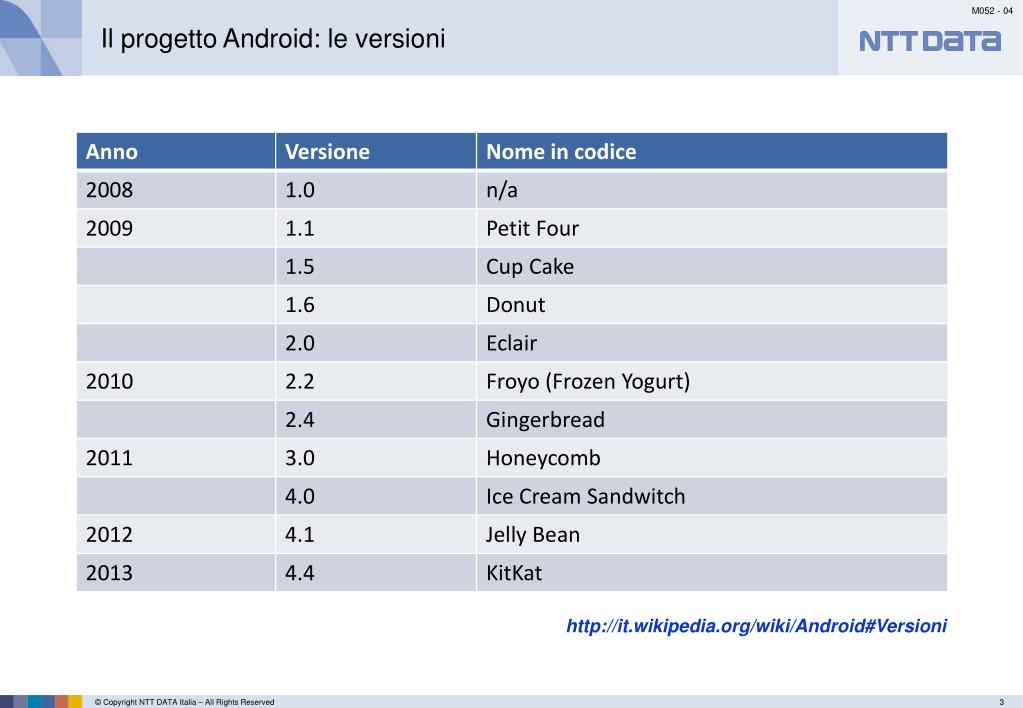Click the slide title text
This screenshot has width=1023, height=708.
(x=273, y=39)
